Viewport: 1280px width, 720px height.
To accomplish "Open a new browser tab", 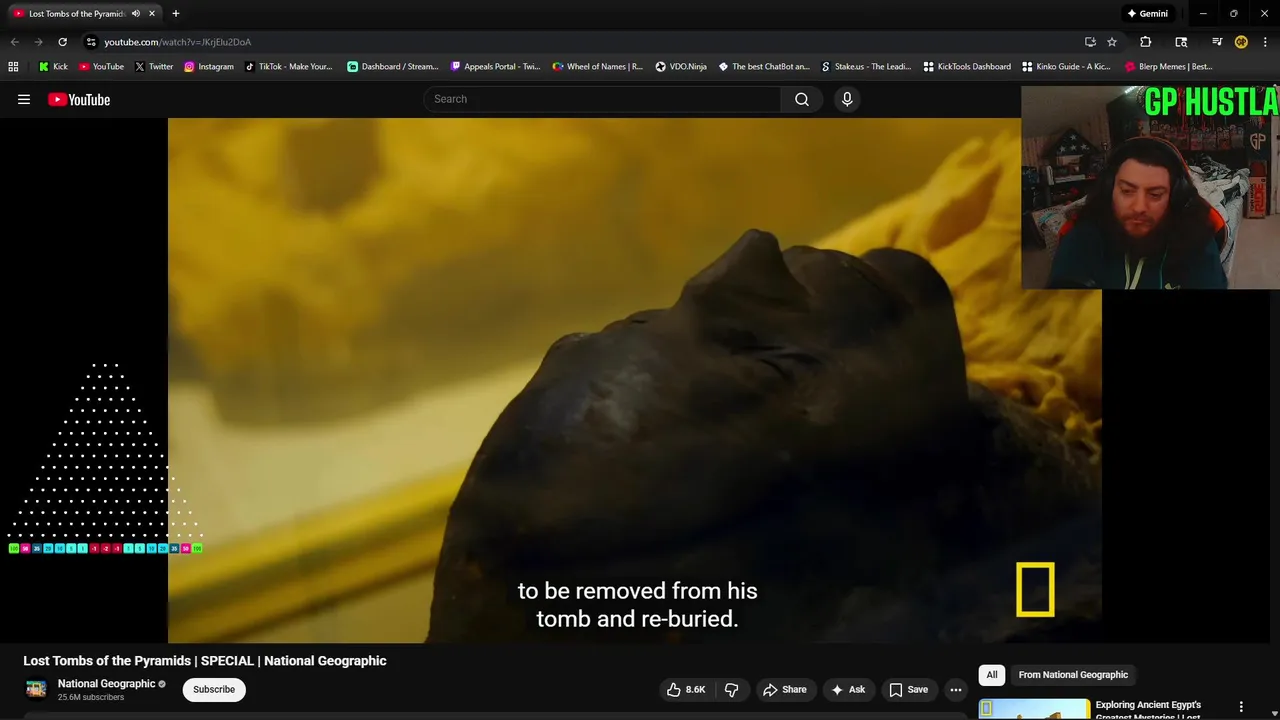I will point(176,14).
